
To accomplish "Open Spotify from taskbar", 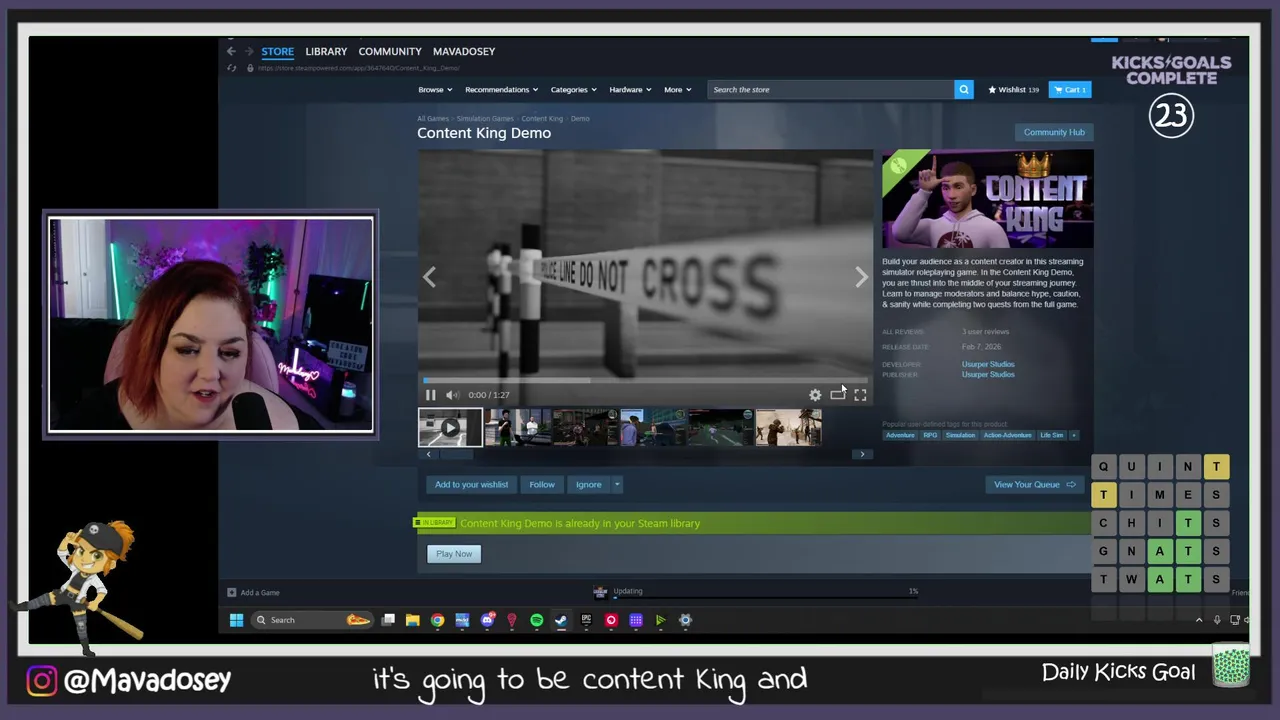I will pos(536,620).
